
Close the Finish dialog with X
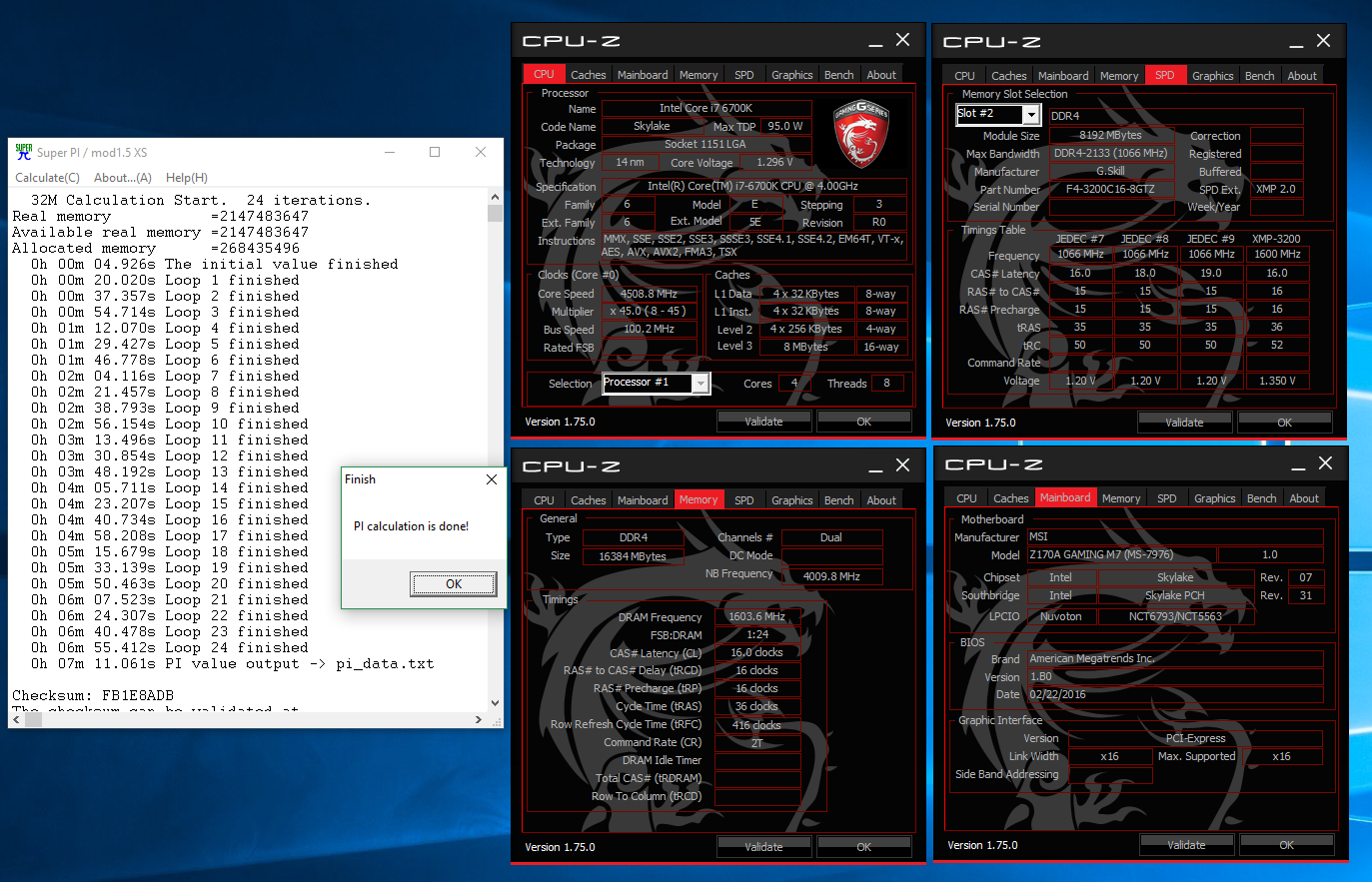click(491, 479)
